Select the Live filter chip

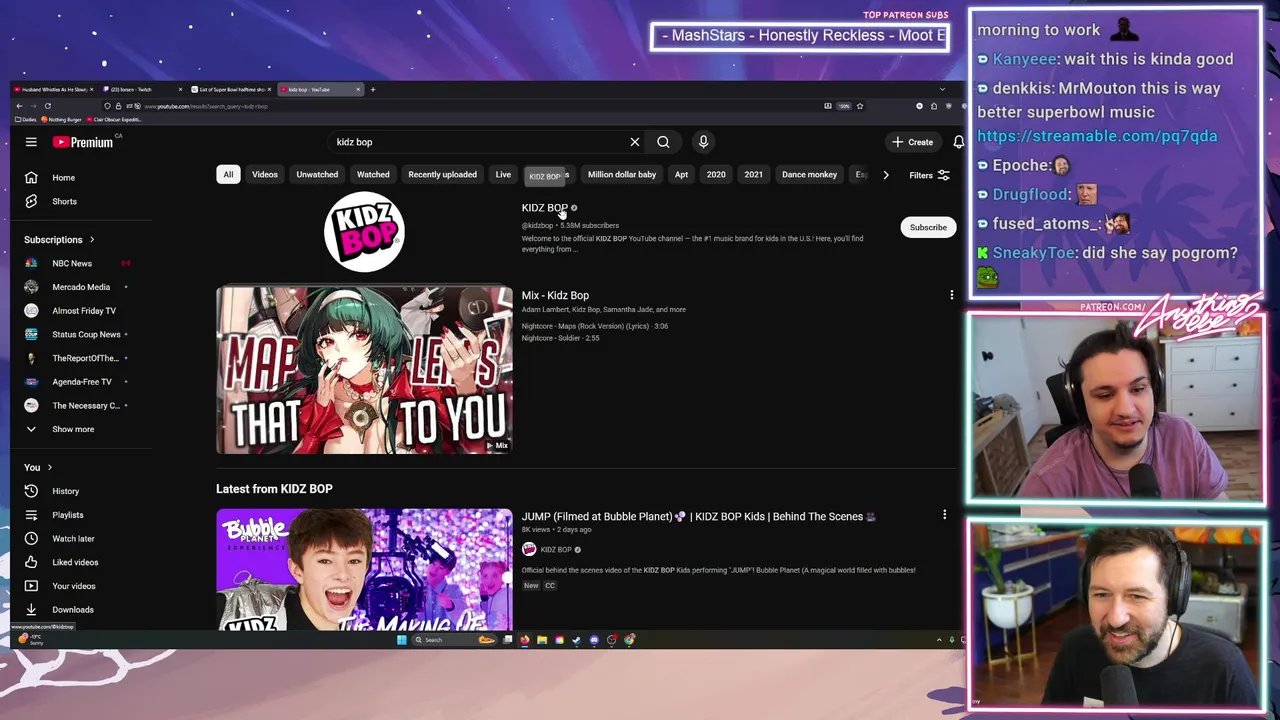click(x=503, y=175)
